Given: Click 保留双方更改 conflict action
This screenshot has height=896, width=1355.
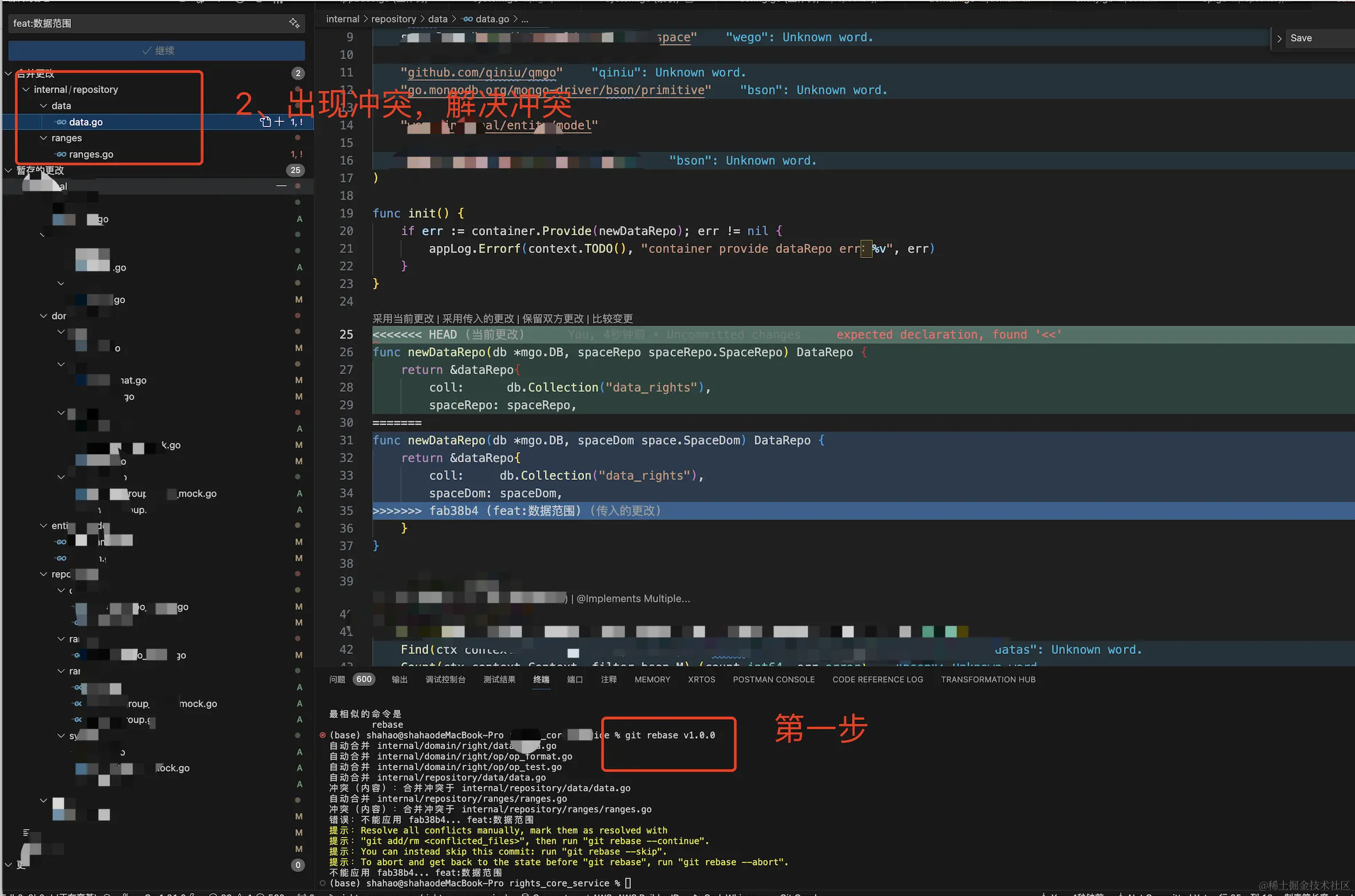Looking at the screenshot, I should 552,319.
